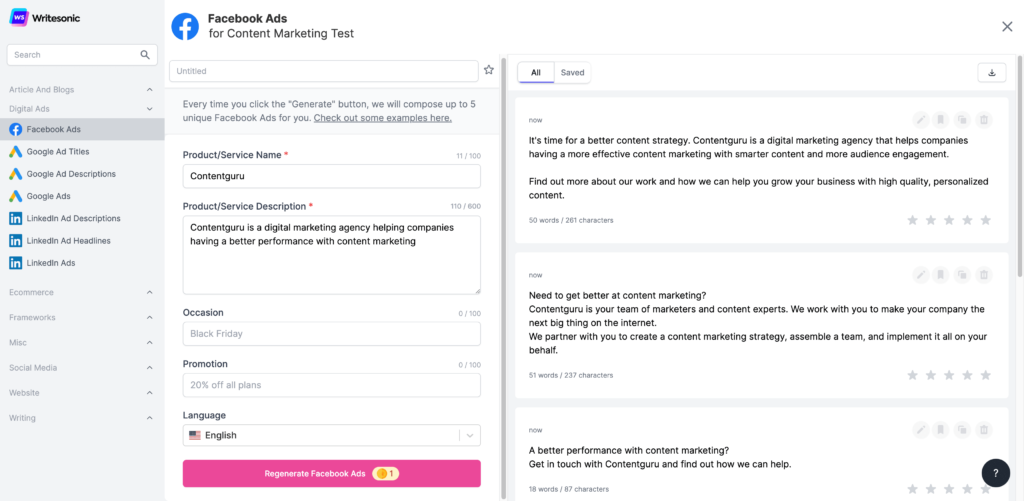Bookmark the 'Need to get better' ad

940,275
